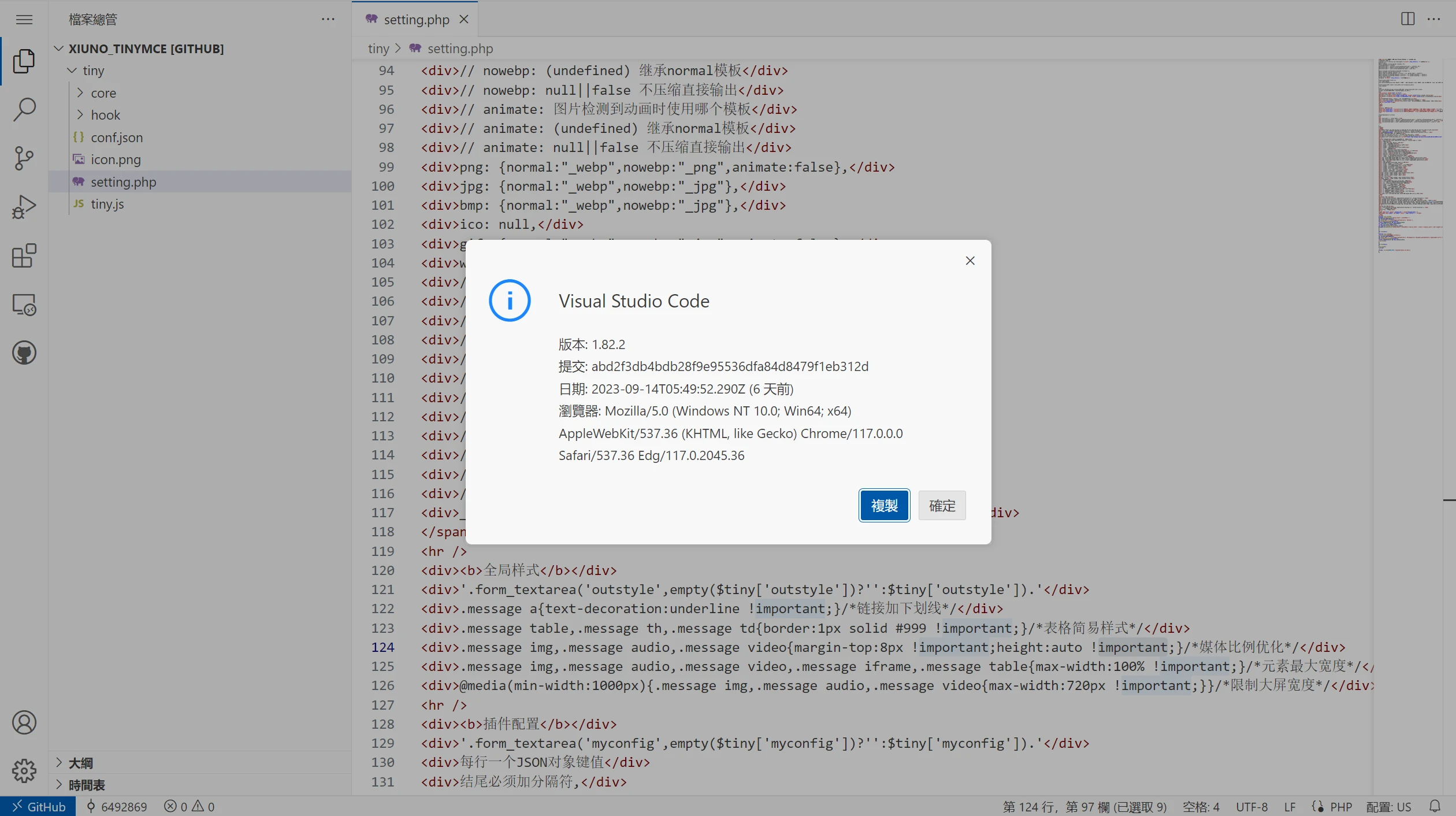Click the 配置: US layout status
The width and height of the screenshot is (1456, 816).
tap(1388, 806)
